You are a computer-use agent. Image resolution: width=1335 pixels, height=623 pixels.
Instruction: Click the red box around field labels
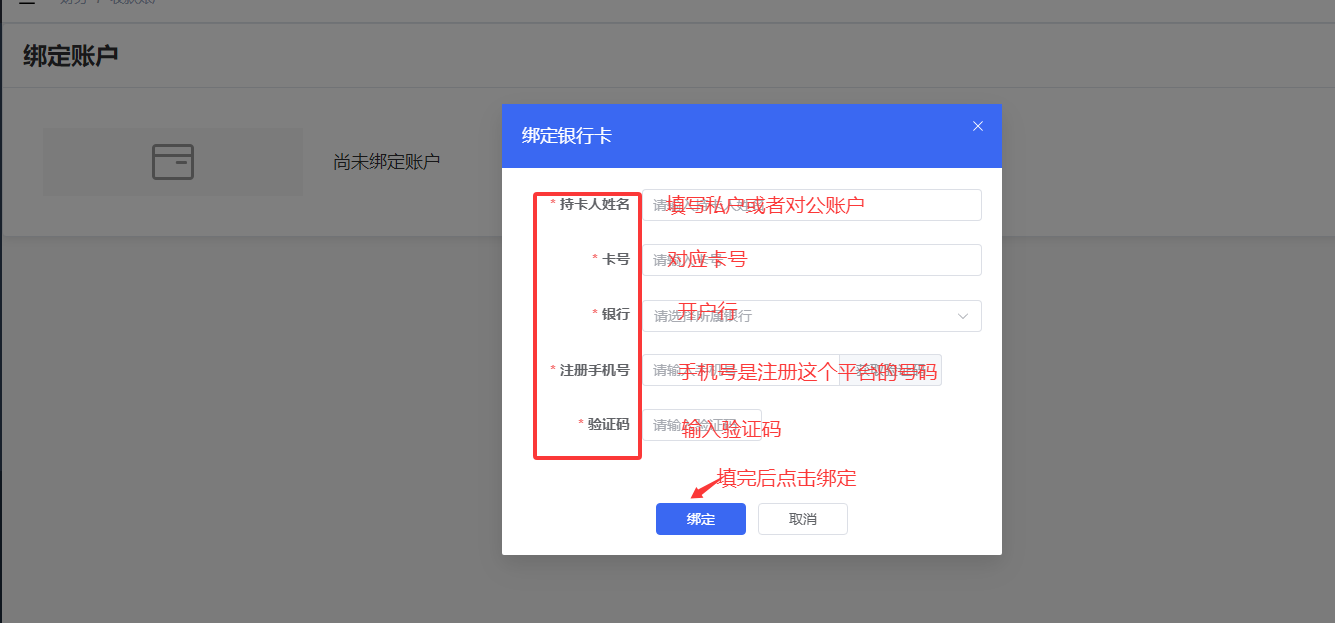(x=587, y=325)
